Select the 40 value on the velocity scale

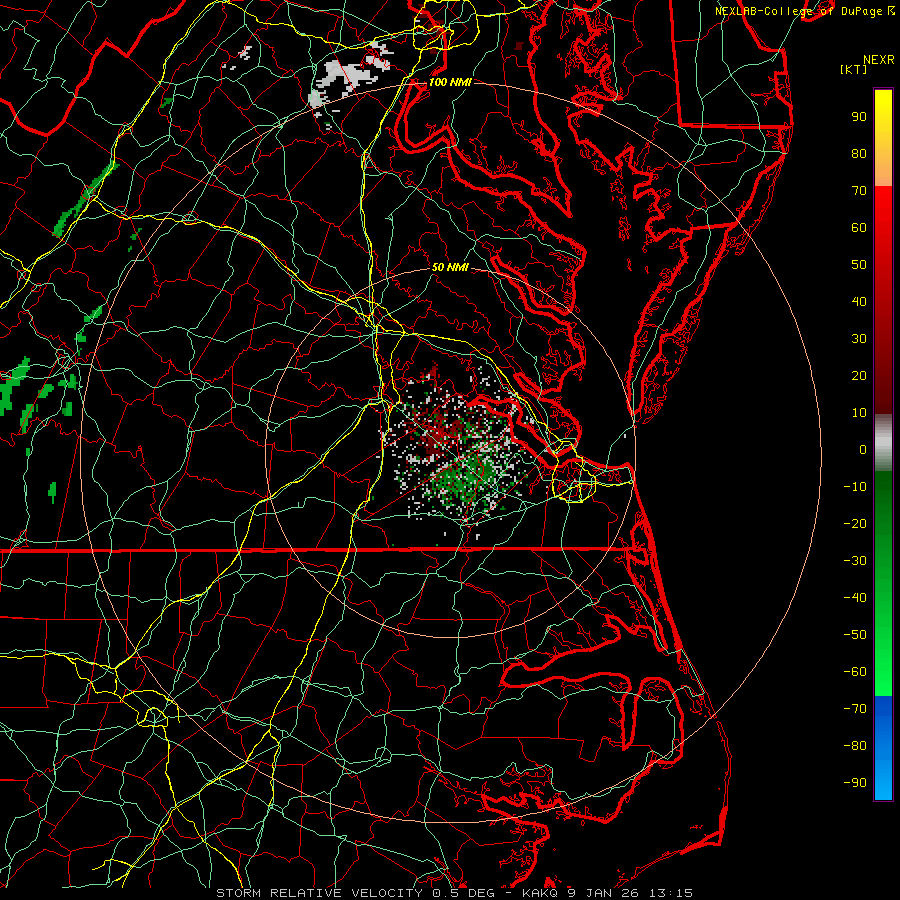pos(859,302)
